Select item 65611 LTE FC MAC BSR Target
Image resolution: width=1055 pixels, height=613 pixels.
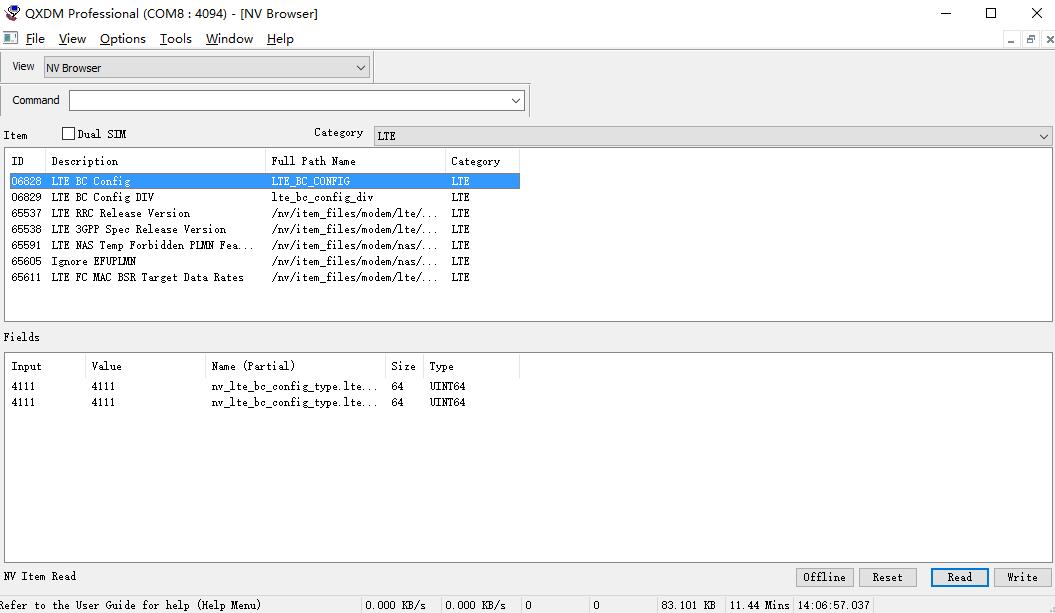[264, 277]
